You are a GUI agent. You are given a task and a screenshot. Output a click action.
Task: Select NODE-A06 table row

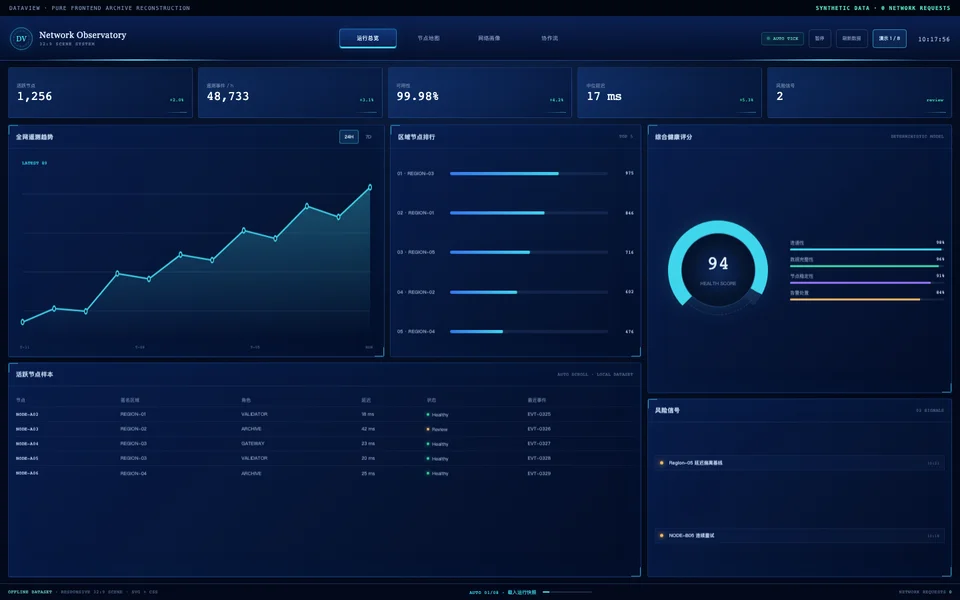point(324,473)
